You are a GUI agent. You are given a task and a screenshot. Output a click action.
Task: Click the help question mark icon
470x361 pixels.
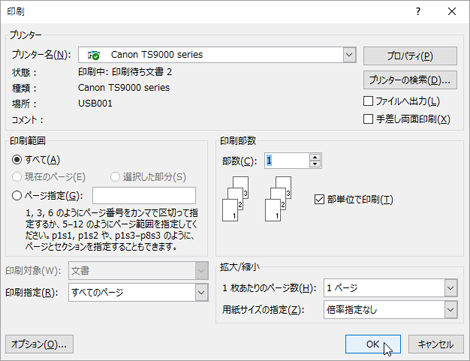click(x=418, y=12)
